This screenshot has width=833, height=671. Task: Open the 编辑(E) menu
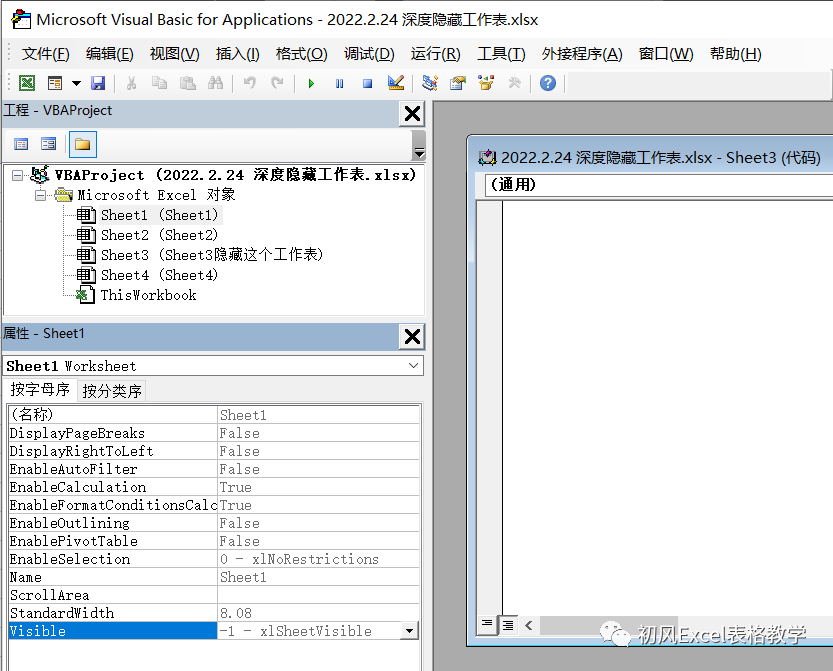[109, 54]
